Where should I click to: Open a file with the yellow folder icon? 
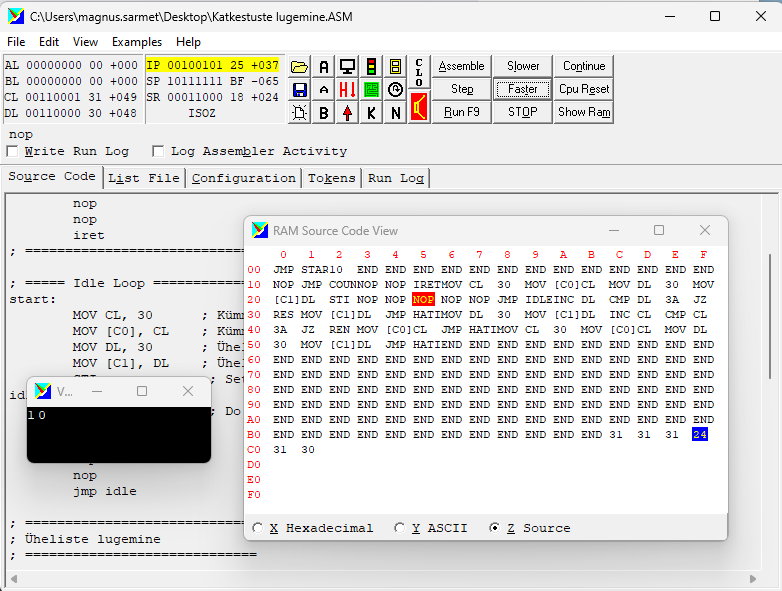(299, 66)
